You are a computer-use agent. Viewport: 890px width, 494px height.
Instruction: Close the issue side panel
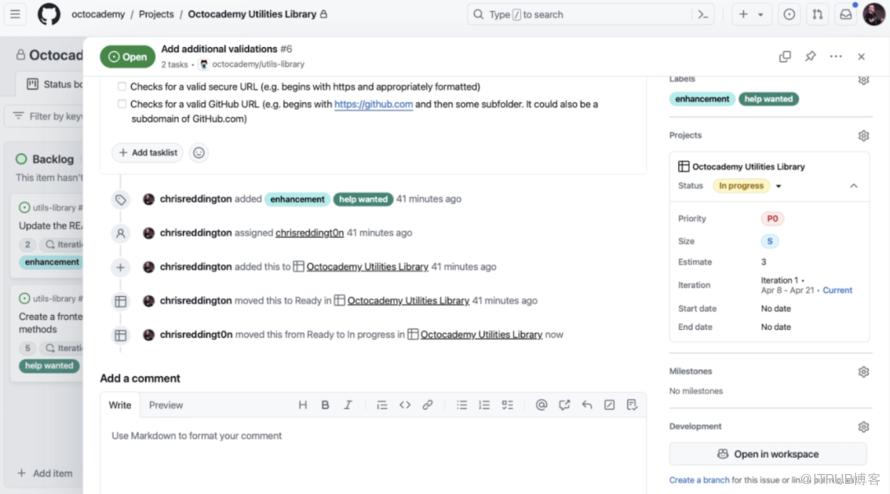pos(861,56)
